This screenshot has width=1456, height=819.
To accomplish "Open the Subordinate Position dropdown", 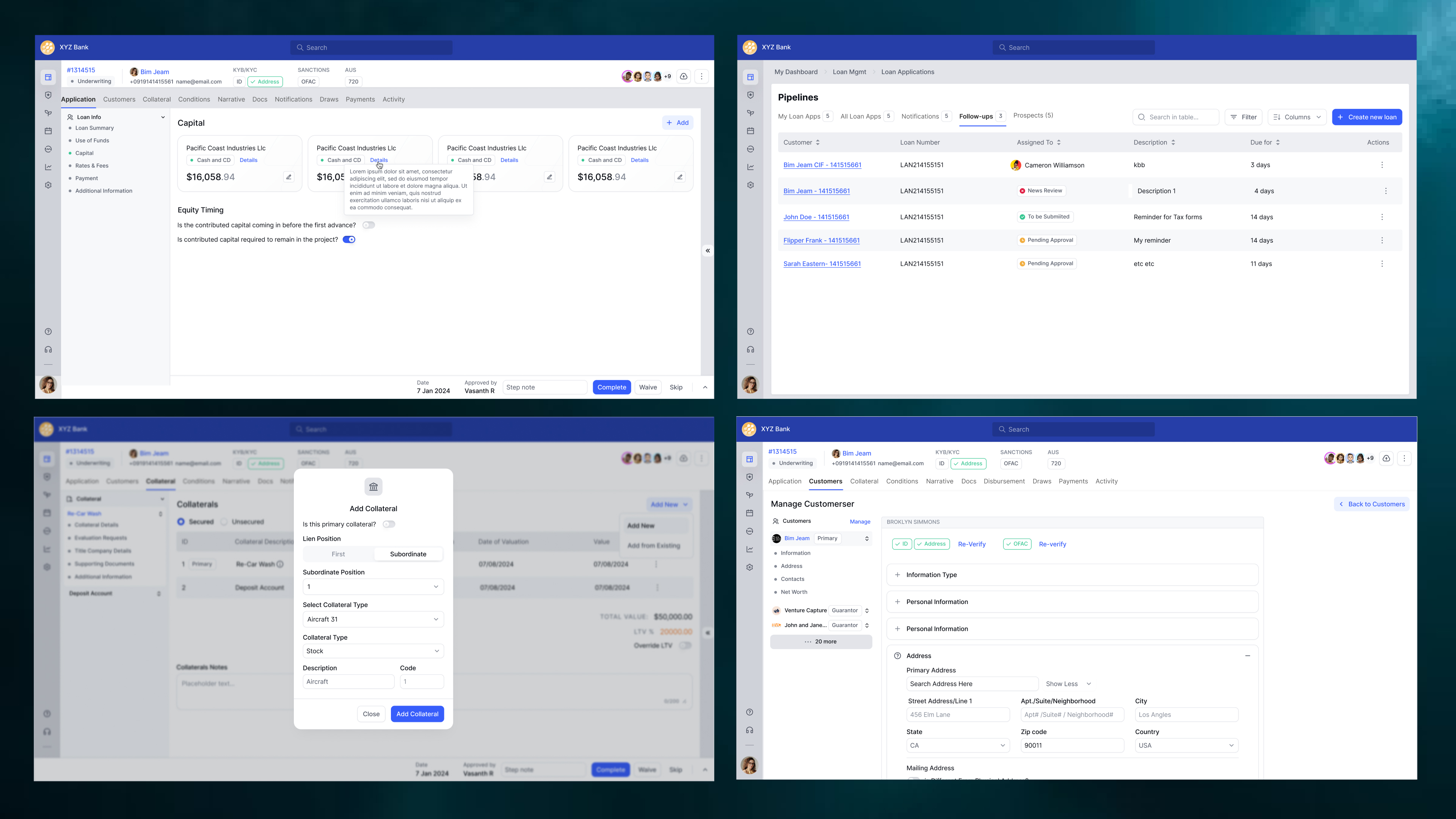I will pyautogui.click(x=373, y=587).
